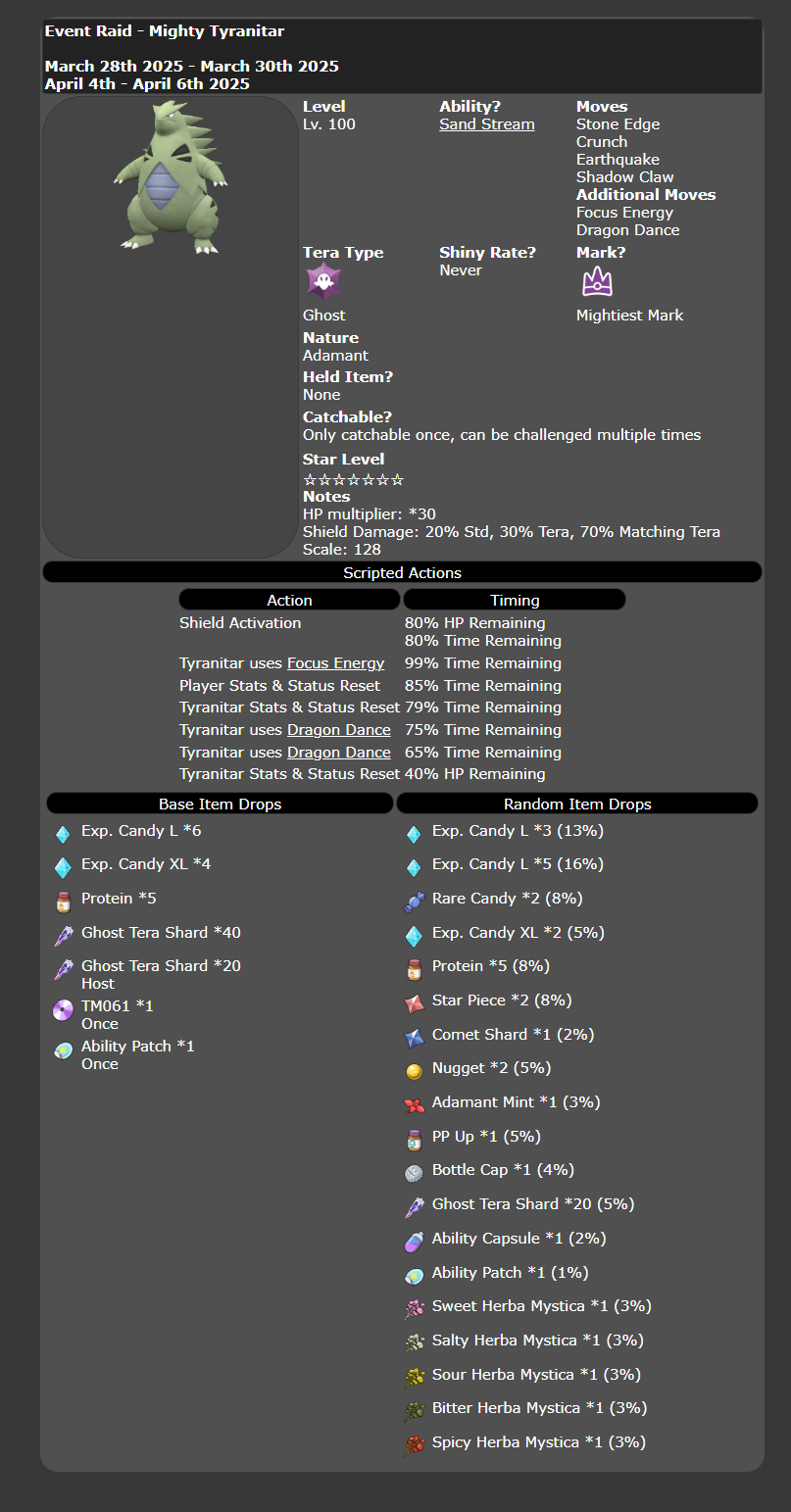Click the Mightiest Mark crown icon
Image resolution: width=791 pixels, height=1512 pixels.
[x=597, y=282]
